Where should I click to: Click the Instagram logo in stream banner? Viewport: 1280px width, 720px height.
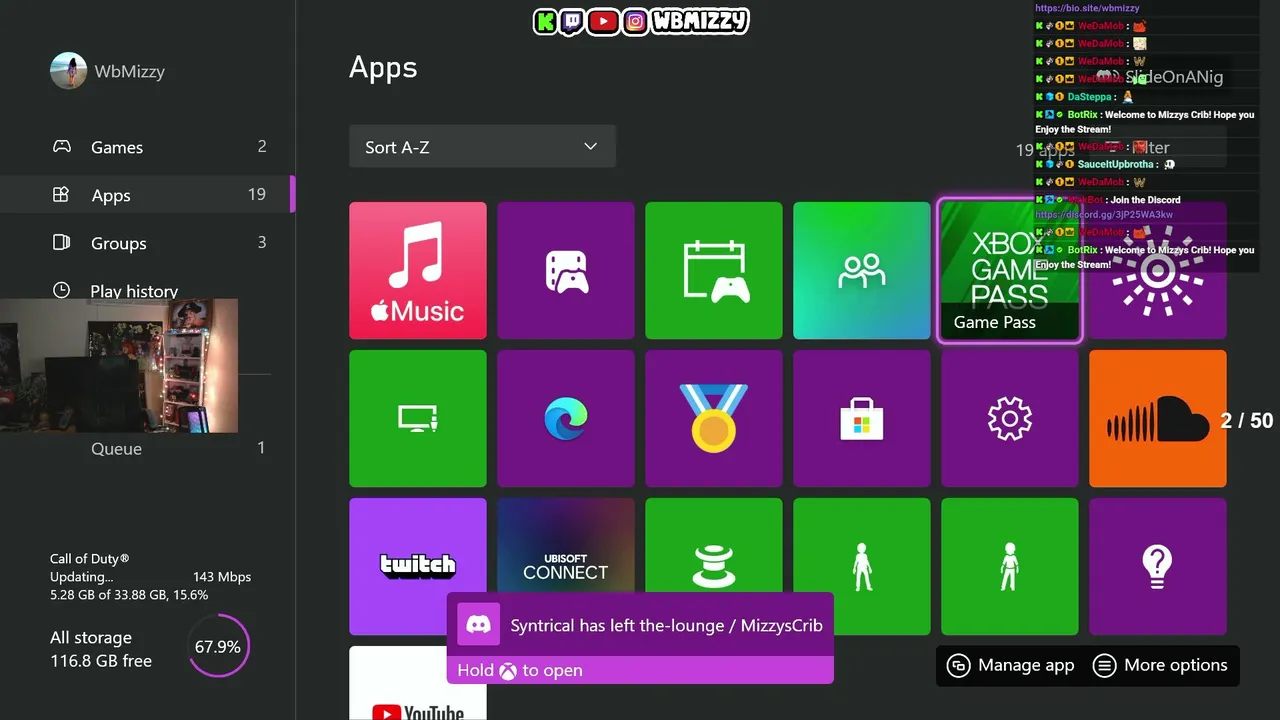tap(635, 21)
